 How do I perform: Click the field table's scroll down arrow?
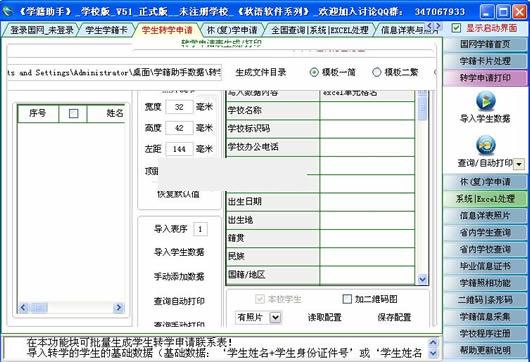(x=422, y=280)
